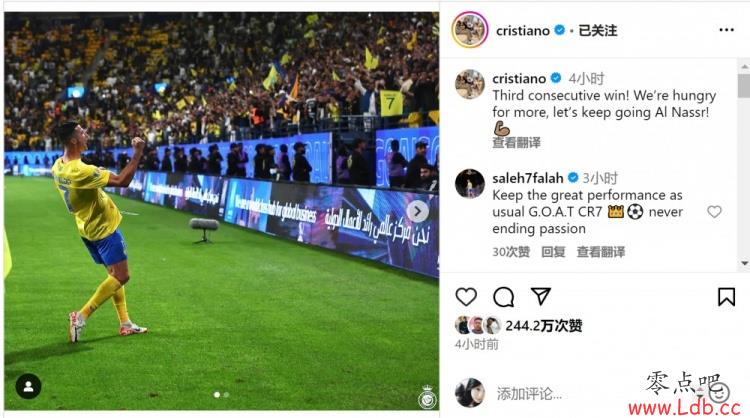Show tagged people via person icon
This screenshot has width=750, height=418.
[28, 386]
